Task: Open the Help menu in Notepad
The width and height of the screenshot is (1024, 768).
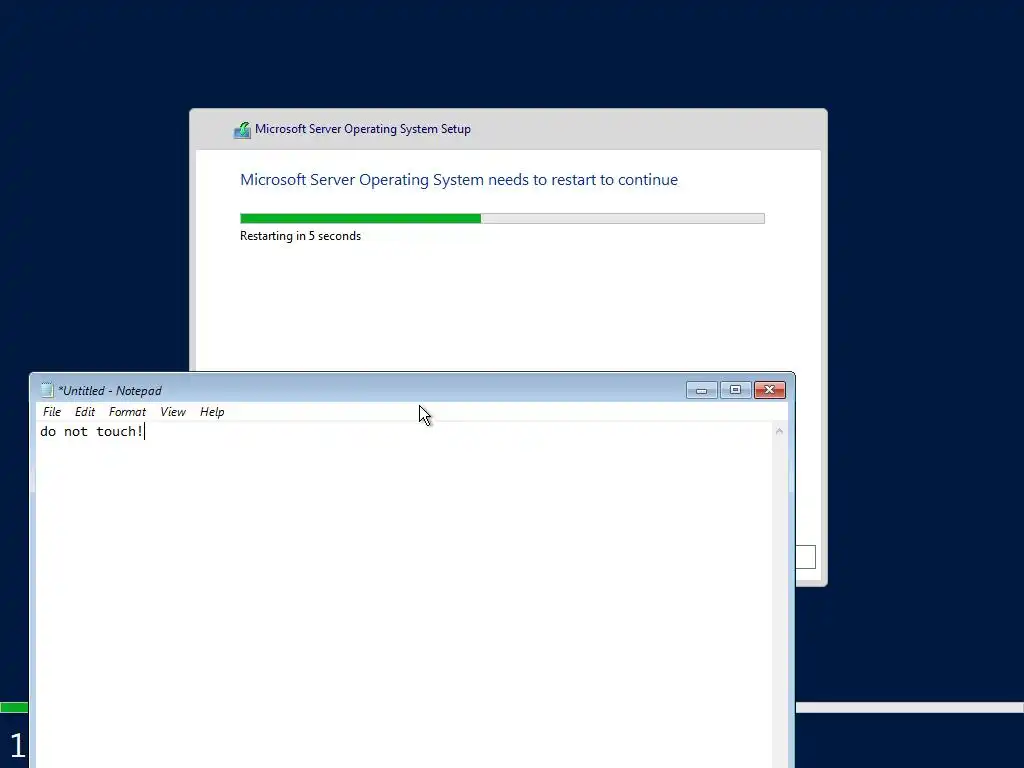Action: [212, 411]
